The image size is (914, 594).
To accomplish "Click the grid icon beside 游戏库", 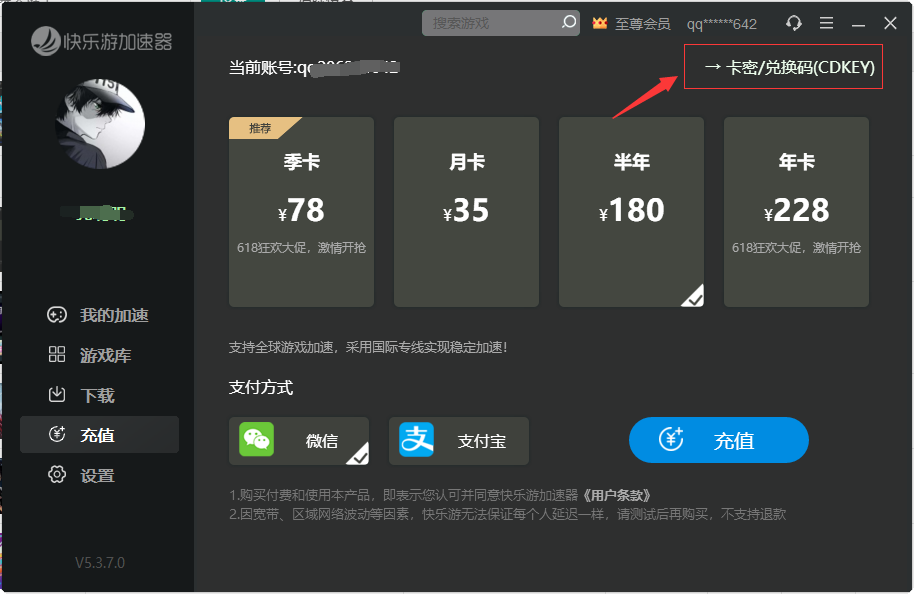I will pos(57,354).
